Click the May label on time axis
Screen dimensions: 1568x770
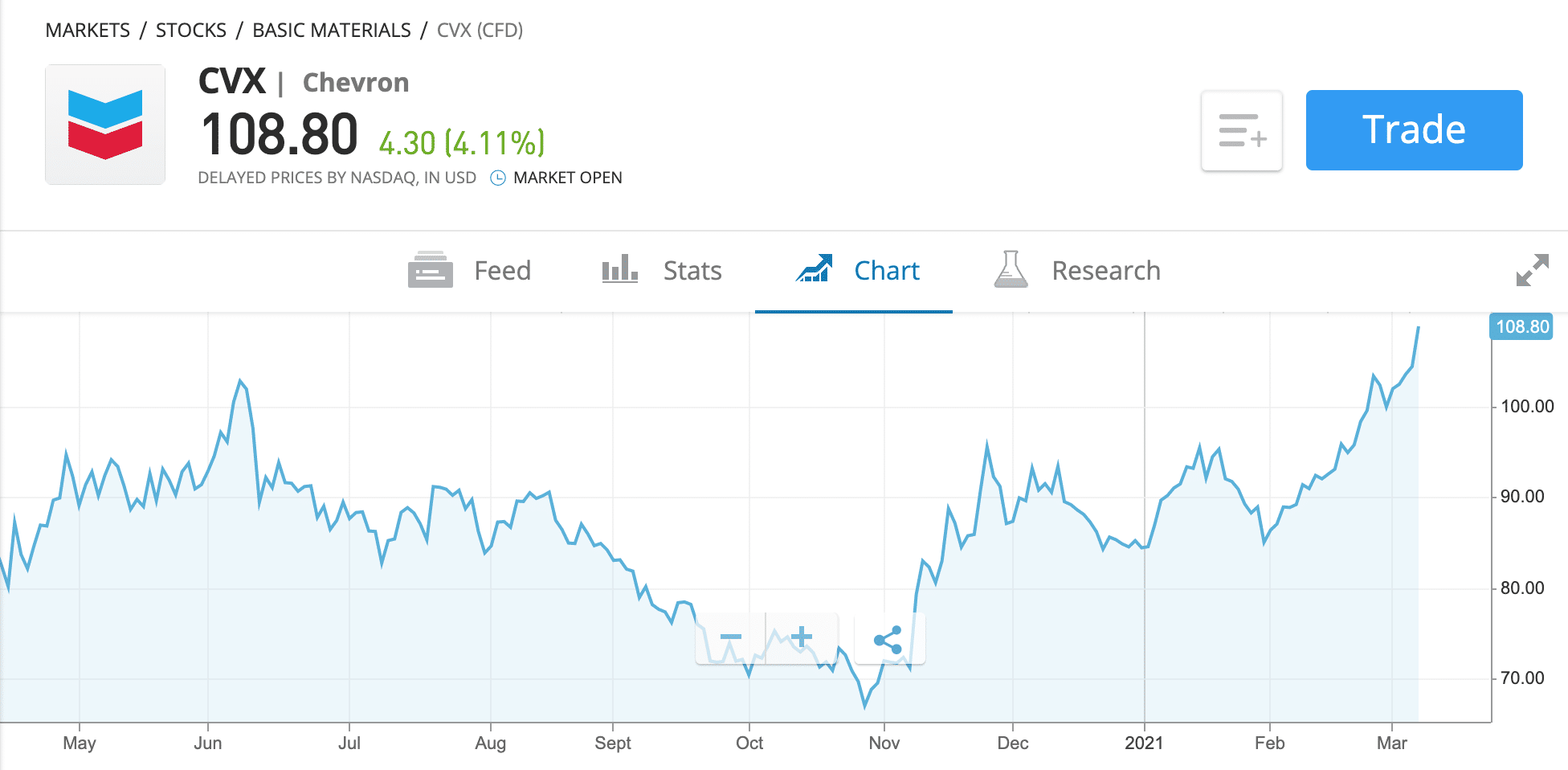(x=80, y=743)
